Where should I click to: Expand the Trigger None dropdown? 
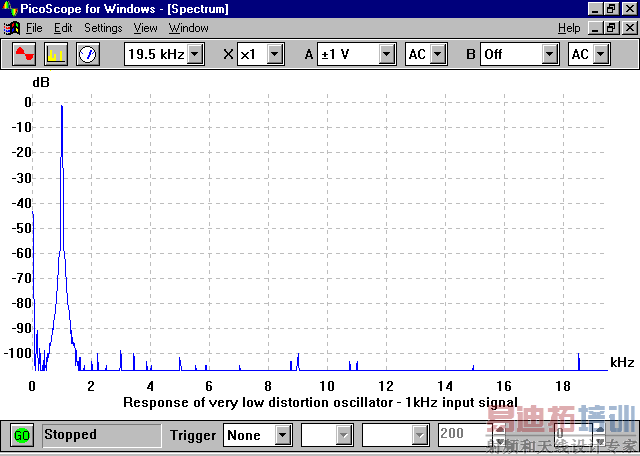tap(283, 435)
